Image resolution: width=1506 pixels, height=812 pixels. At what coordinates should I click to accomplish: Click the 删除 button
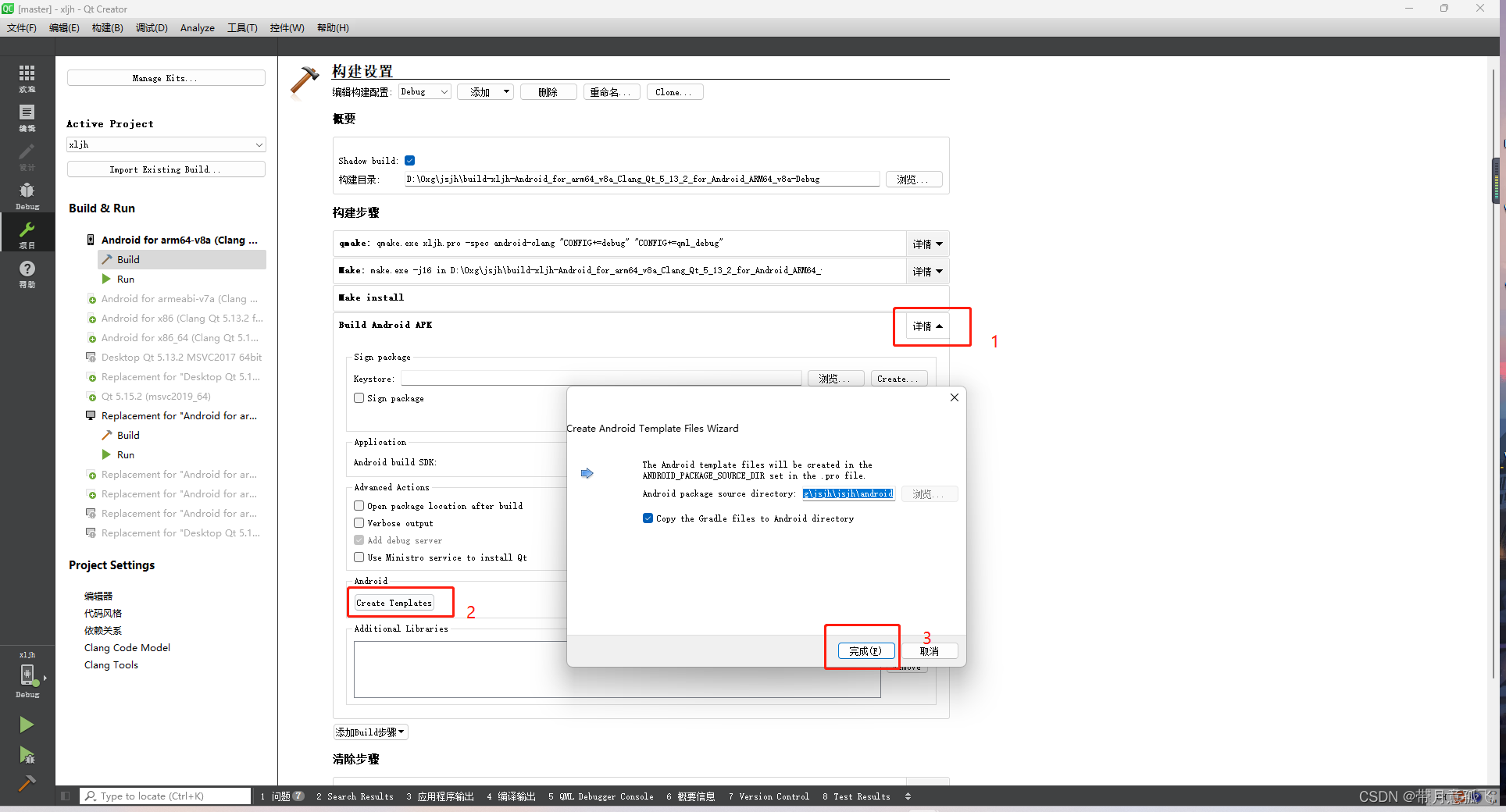[548, 92]
